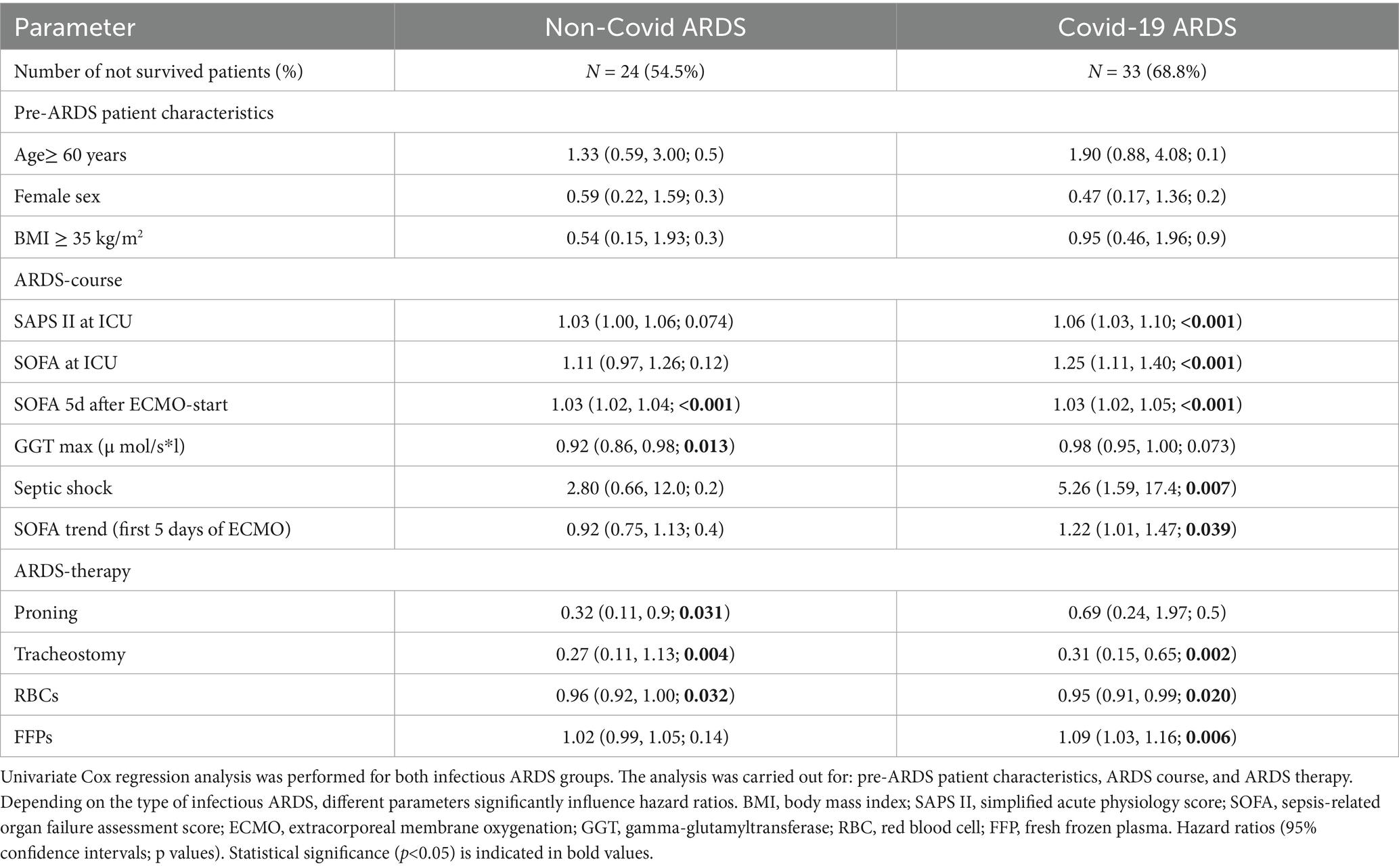Select the N = 24 (54.5%) cell
Viewport: 1399px width, 868px height.
tap(645, 71)
